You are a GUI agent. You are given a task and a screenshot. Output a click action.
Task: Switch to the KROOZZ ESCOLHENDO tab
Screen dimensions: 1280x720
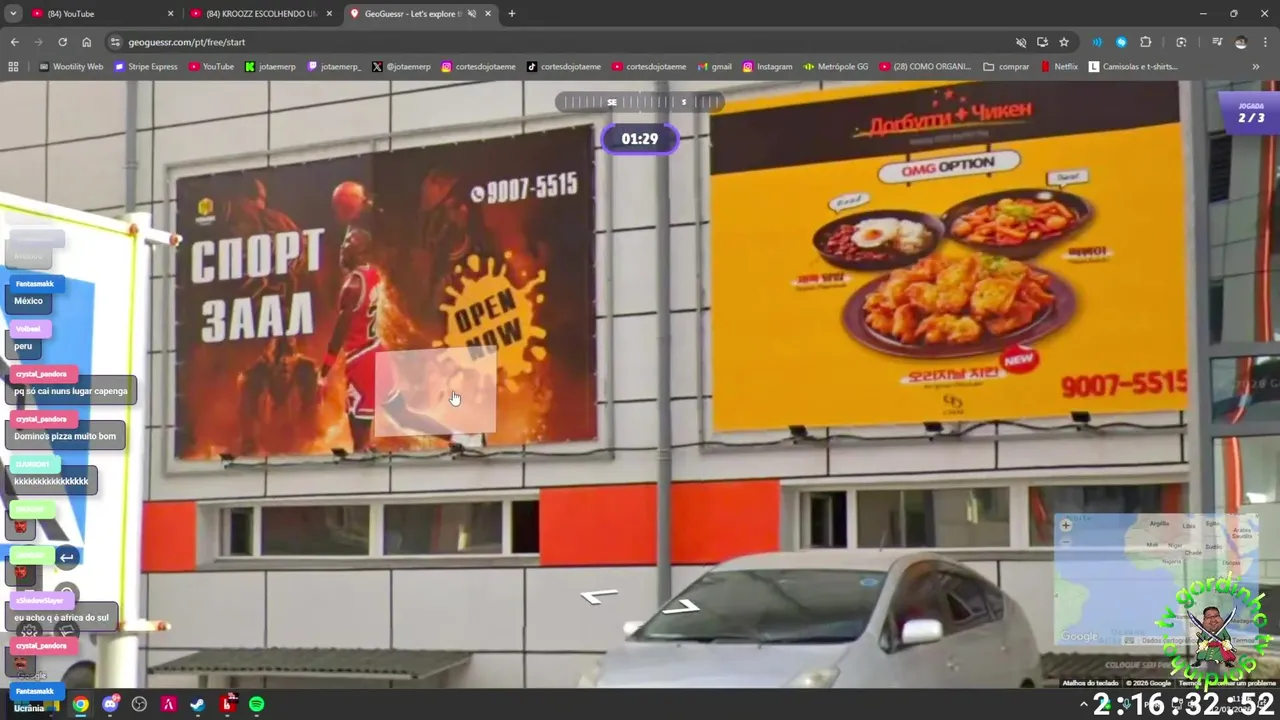coord(260,14)
